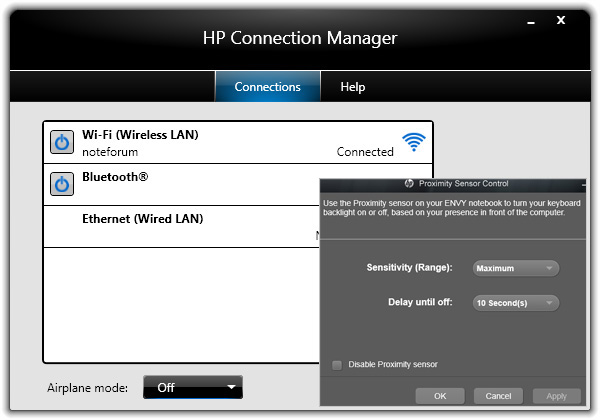Screen dimensions: 600x420
Task: Switch to the Connections tab
Action: 267,86
